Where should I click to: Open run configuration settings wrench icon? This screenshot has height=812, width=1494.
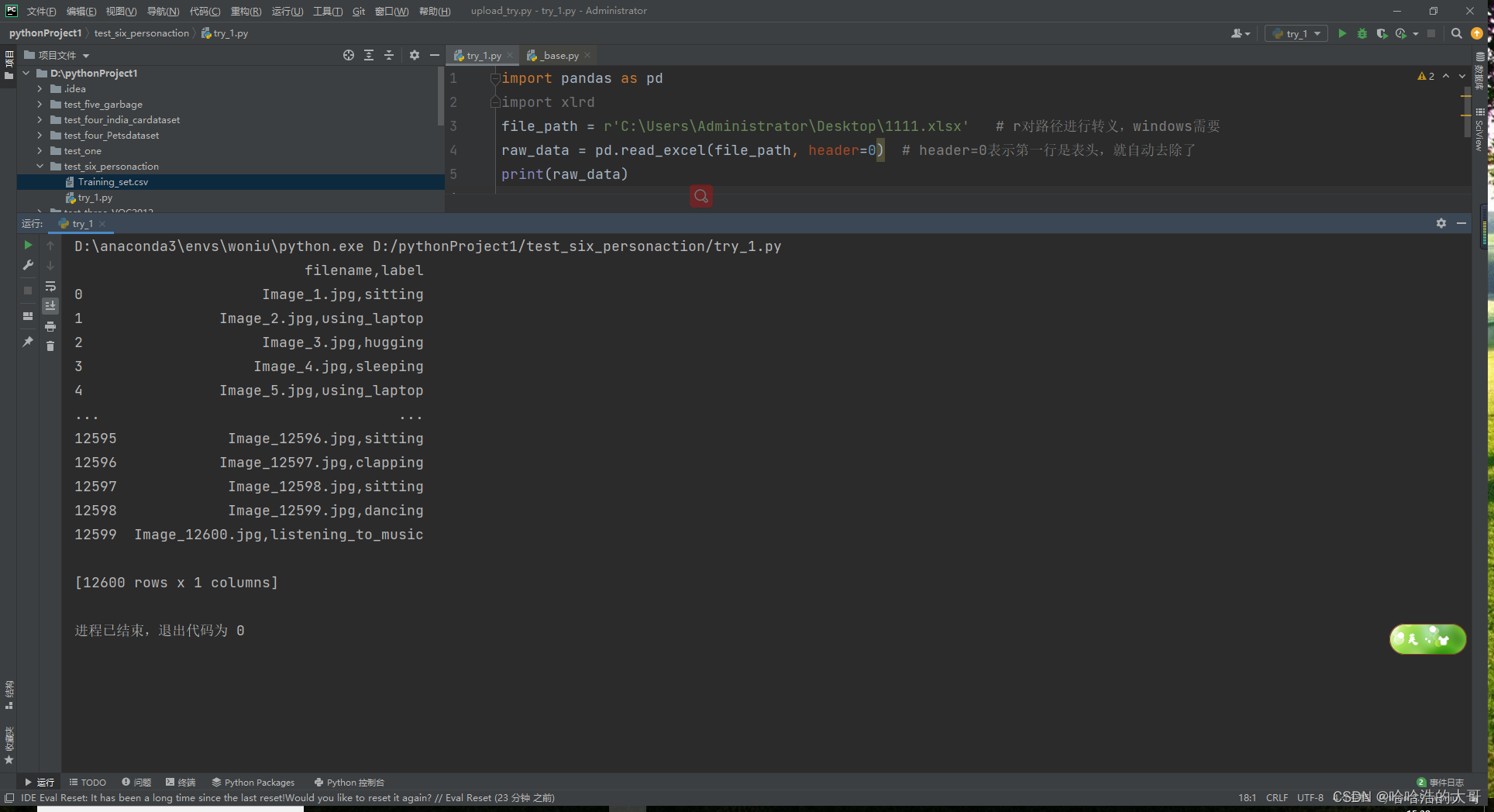(x=28, y=265)
